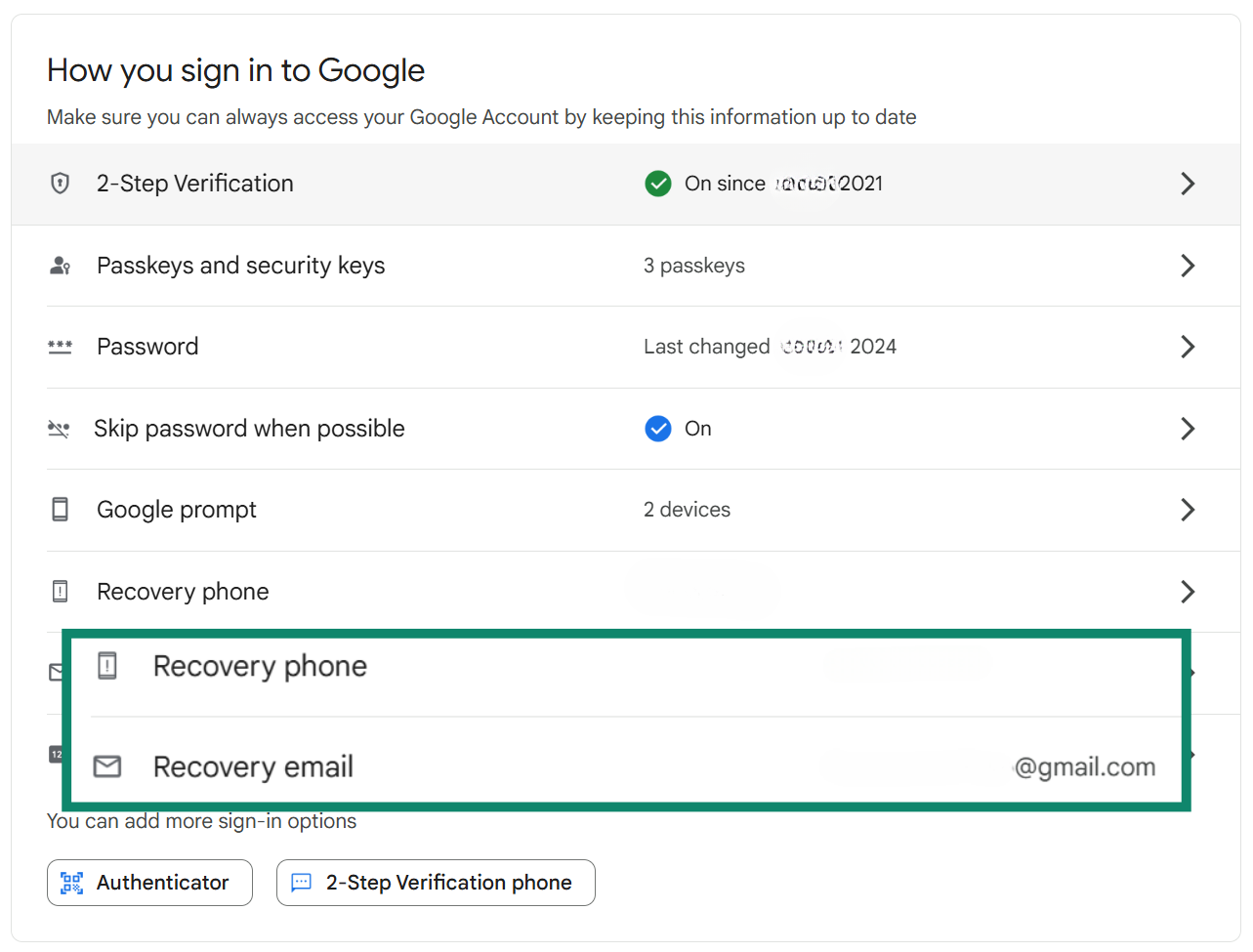Click the Password asterisks icon
Image resolution: width=1253 pixels, height=952 pixels.
pos(60,347)
